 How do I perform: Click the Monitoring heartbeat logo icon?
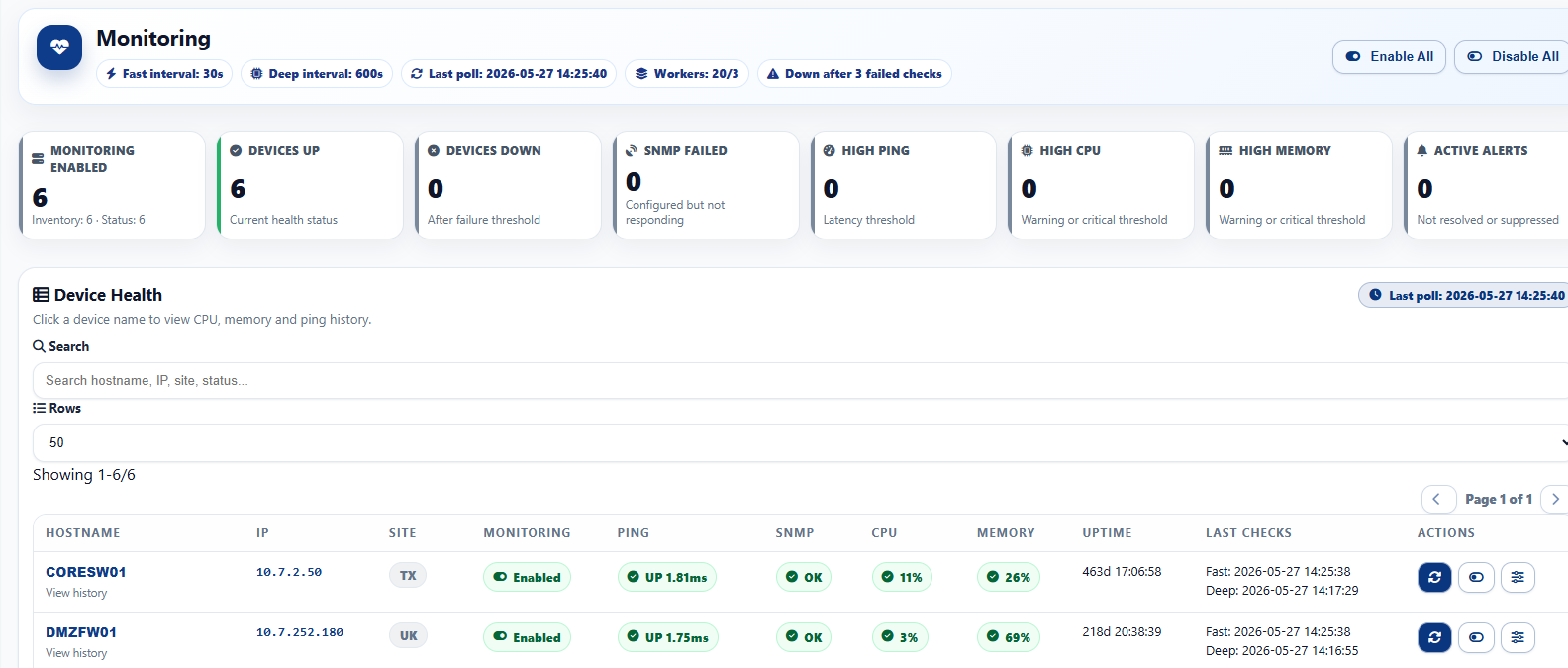[x=59, y=48]
